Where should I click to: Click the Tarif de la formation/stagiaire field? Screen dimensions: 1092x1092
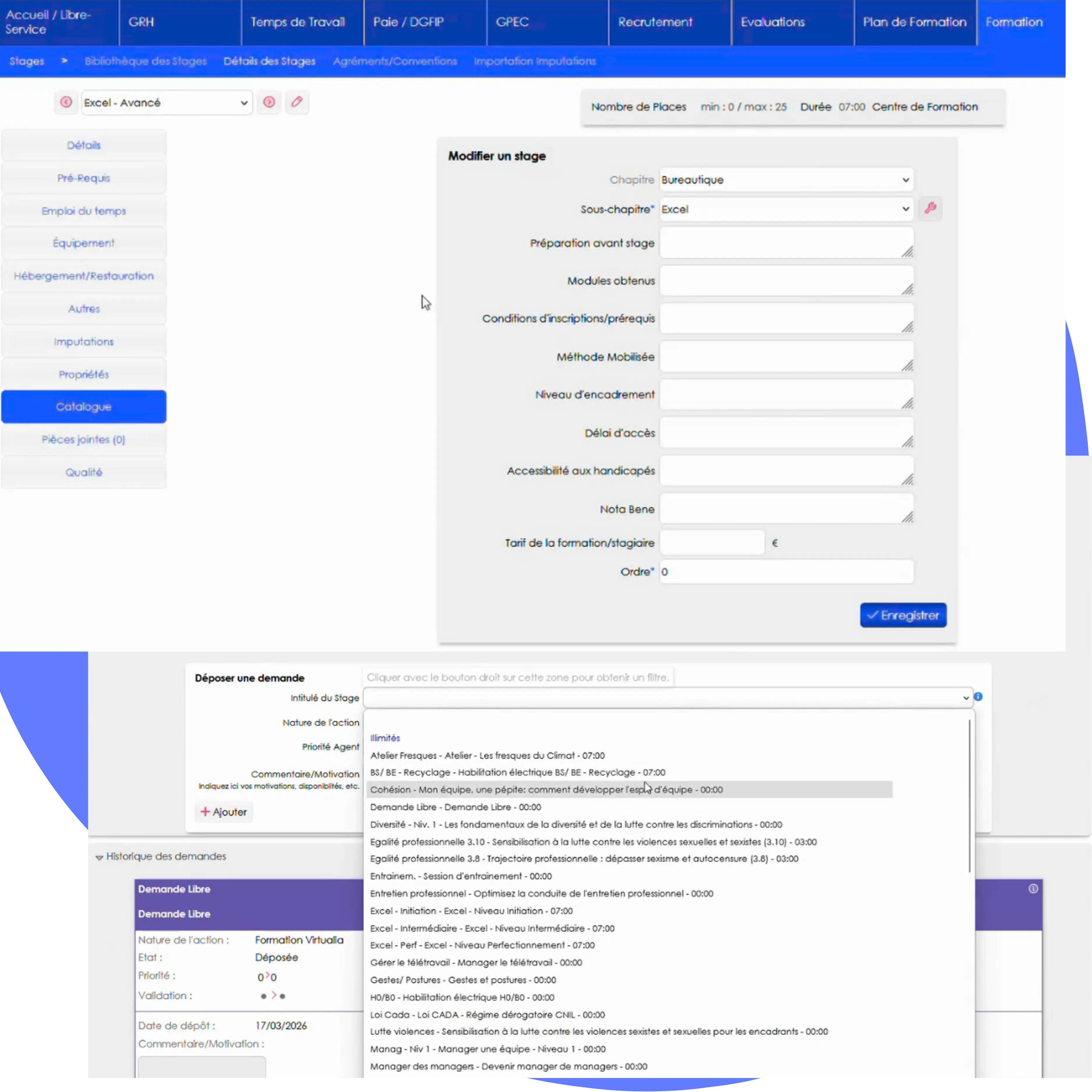[712, 543]
